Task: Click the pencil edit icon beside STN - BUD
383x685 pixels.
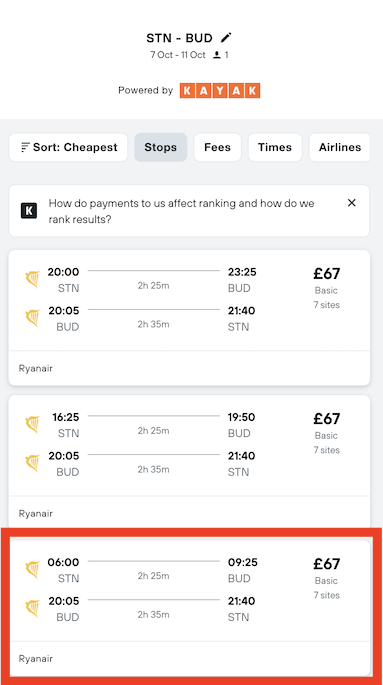Action: coord(226,38)
